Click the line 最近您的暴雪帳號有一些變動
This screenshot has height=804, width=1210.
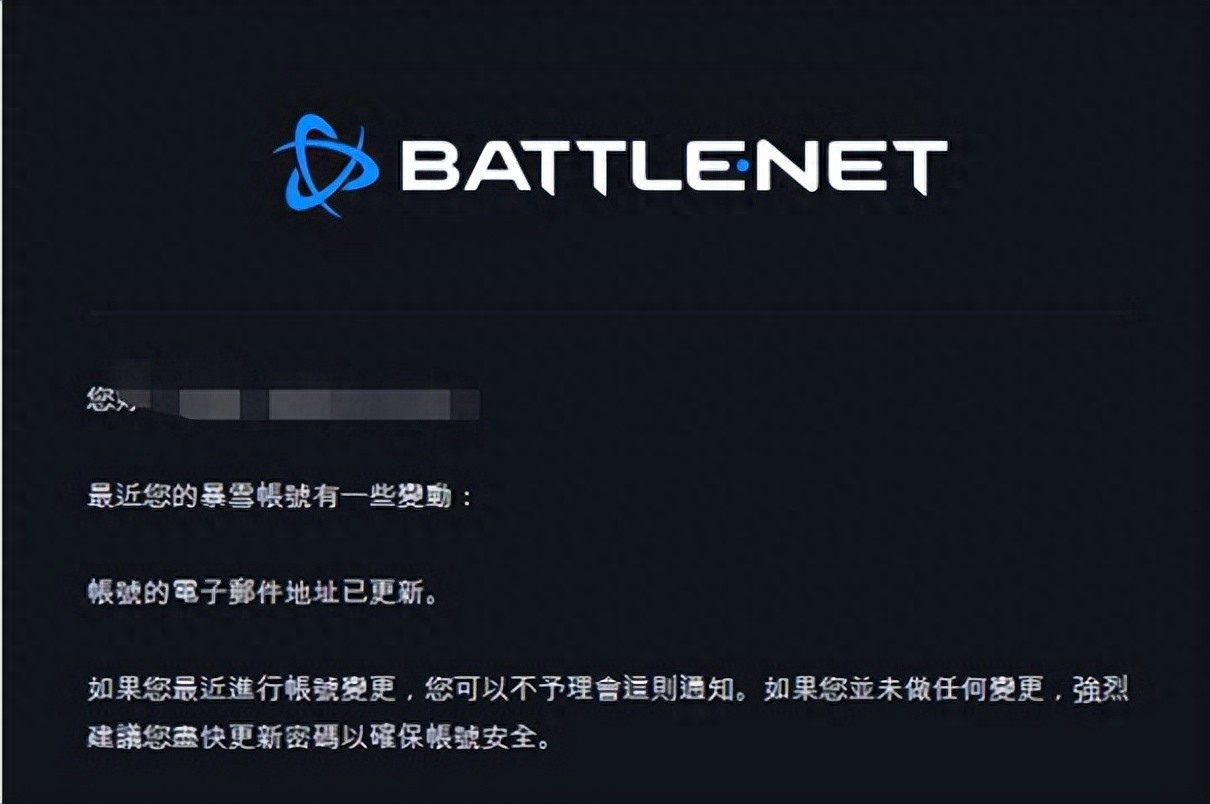tap(280, 497)
